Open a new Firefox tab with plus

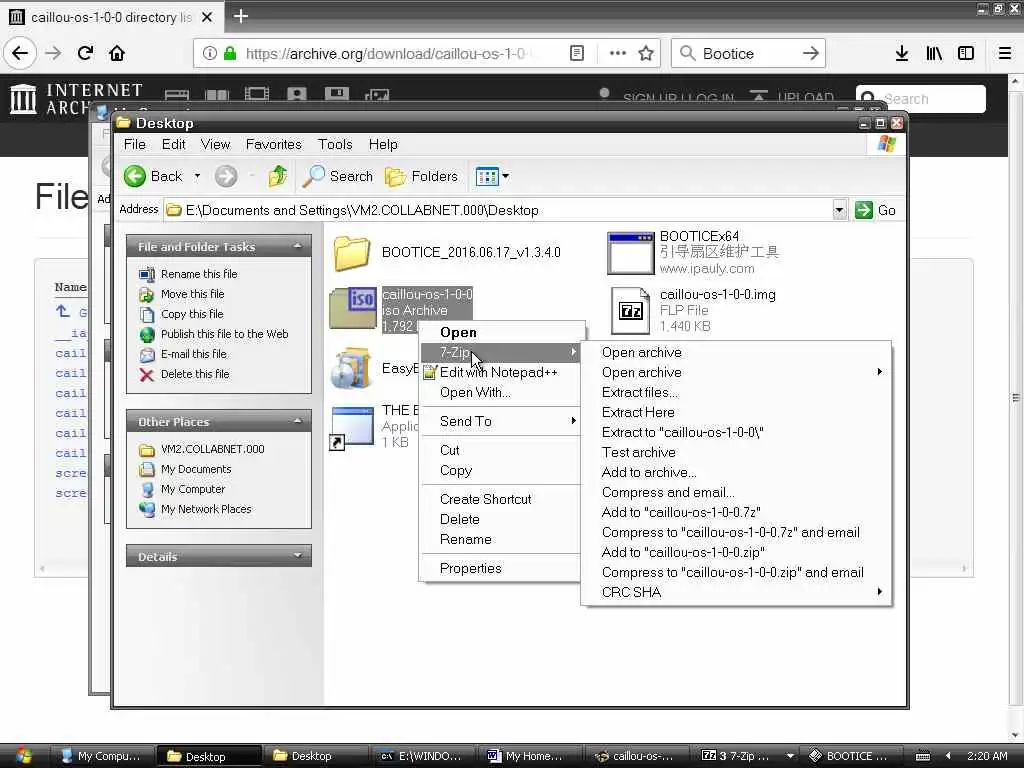click(x=241, y=16)
